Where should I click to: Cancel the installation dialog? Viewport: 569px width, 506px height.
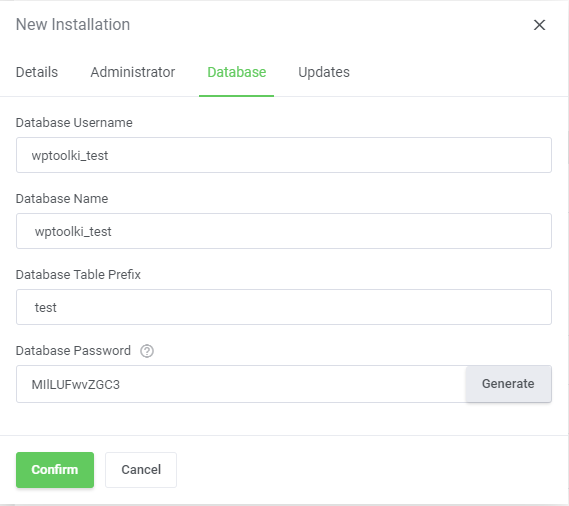[x=141, y=470]
